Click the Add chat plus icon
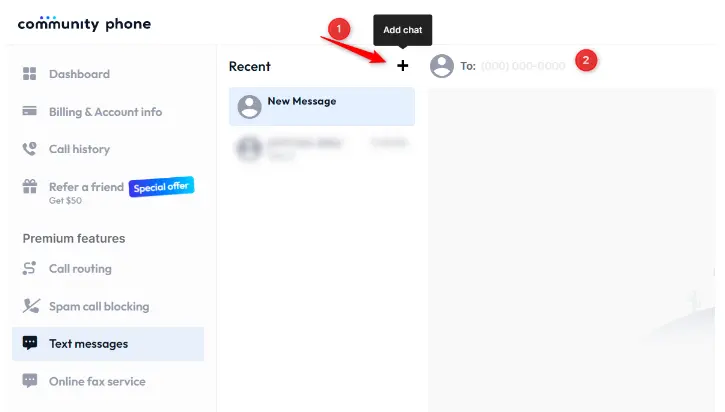Viewport: 725px width, 412px height. (x=402, y=66)
